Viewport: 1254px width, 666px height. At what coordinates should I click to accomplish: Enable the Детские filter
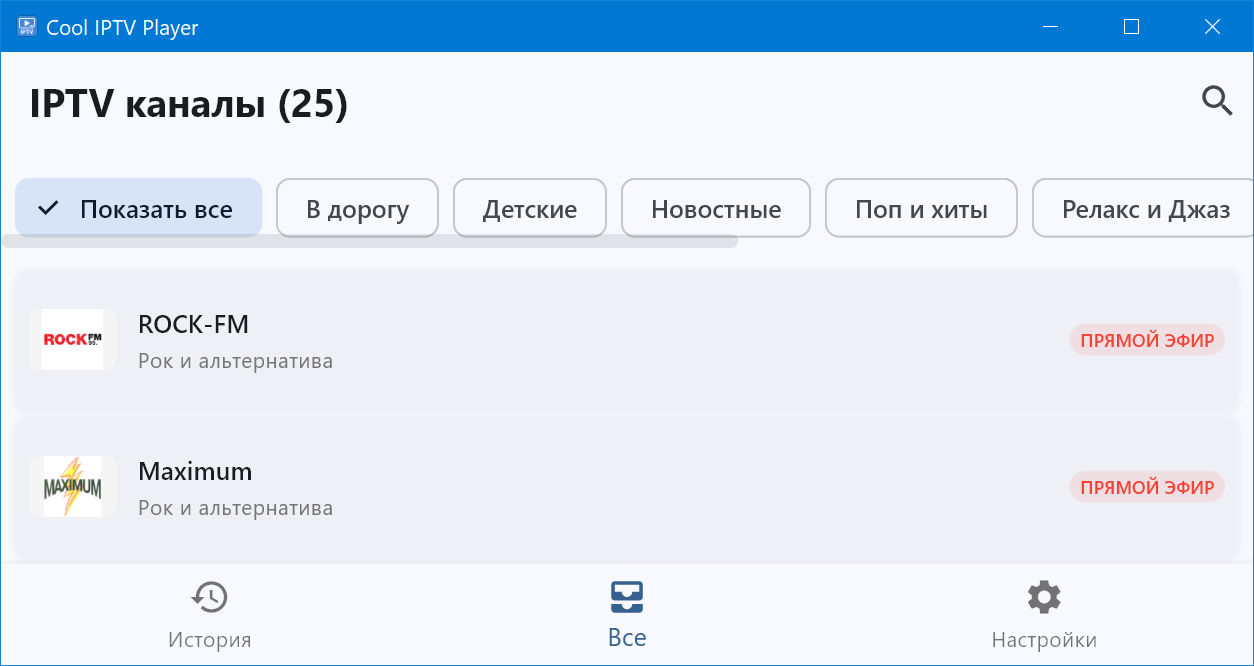[x=529, y=208]
